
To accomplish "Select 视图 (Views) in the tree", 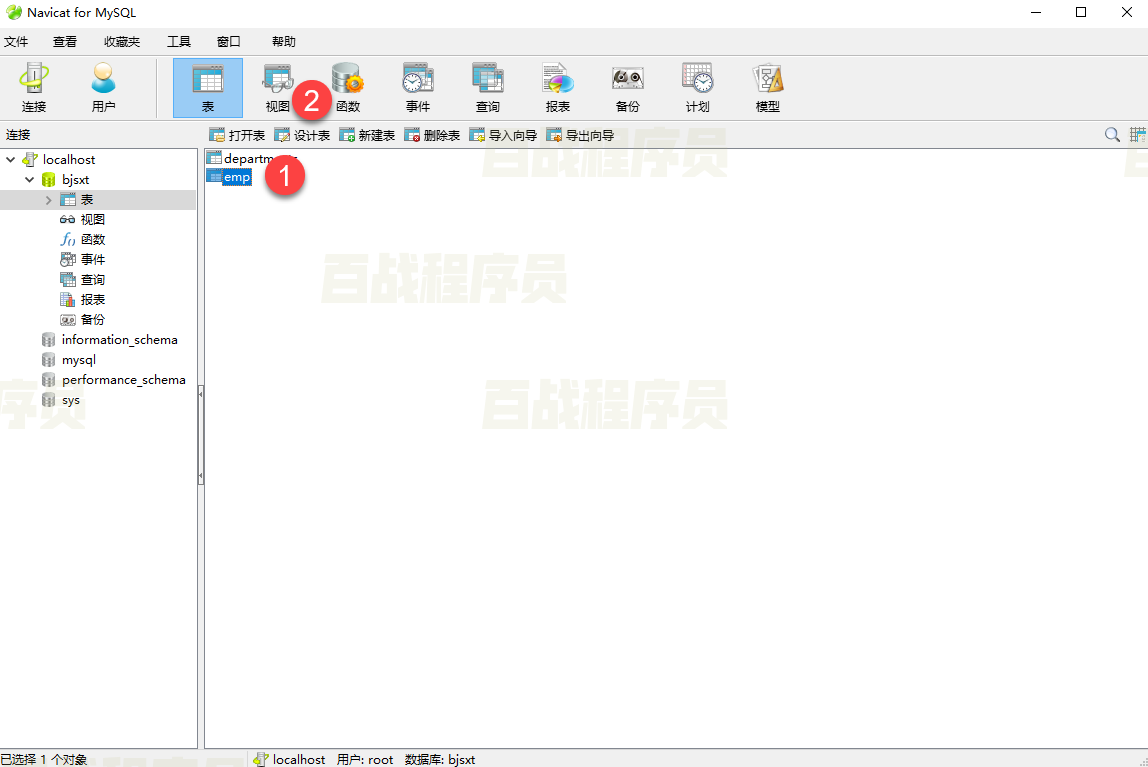I will (x=92, y=220).
